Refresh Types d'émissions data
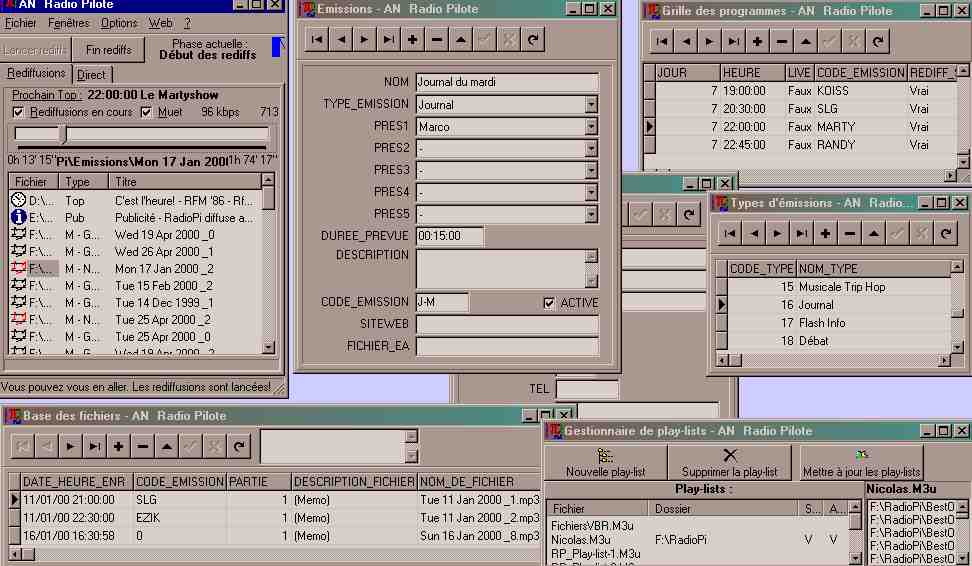The width and height of the screenshot is (972, 566). pos(946,234)
